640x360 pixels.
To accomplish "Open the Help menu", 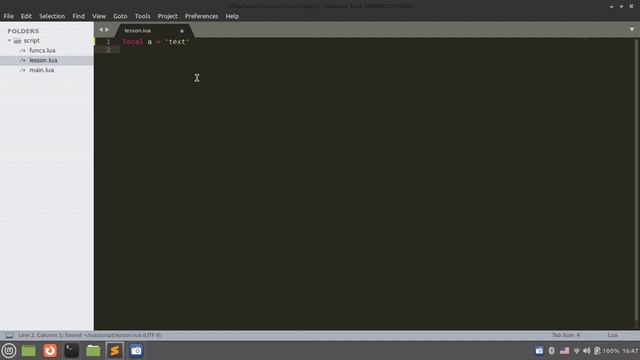I will (232, 16).
